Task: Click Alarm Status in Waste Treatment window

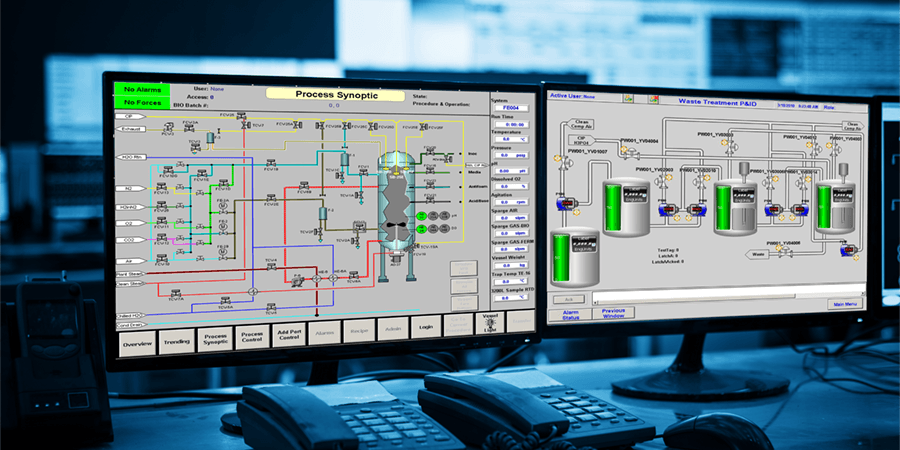Action: (x=570, y=315)
